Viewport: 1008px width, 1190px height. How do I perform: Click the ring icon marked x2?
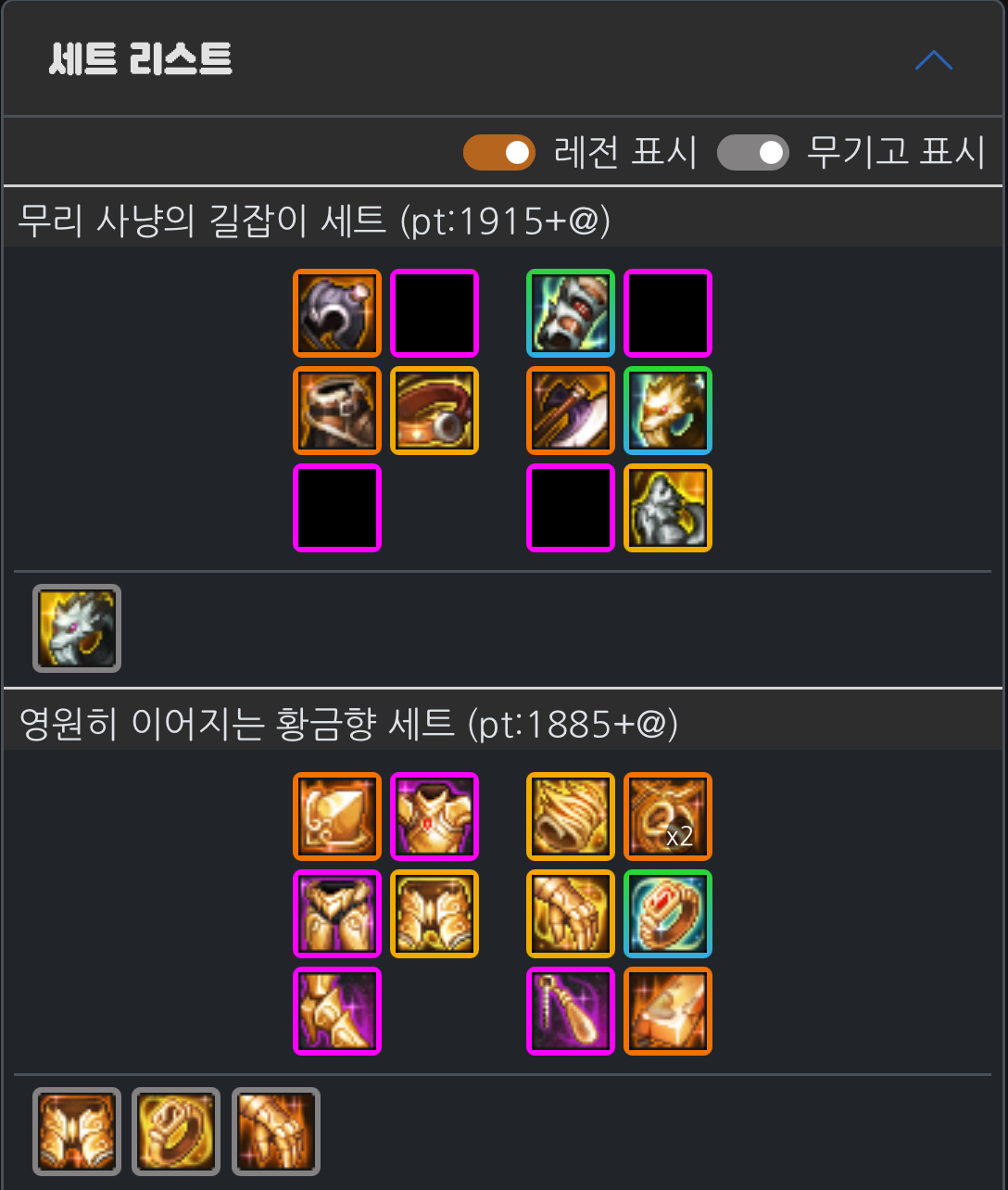[x=668, y=817]
